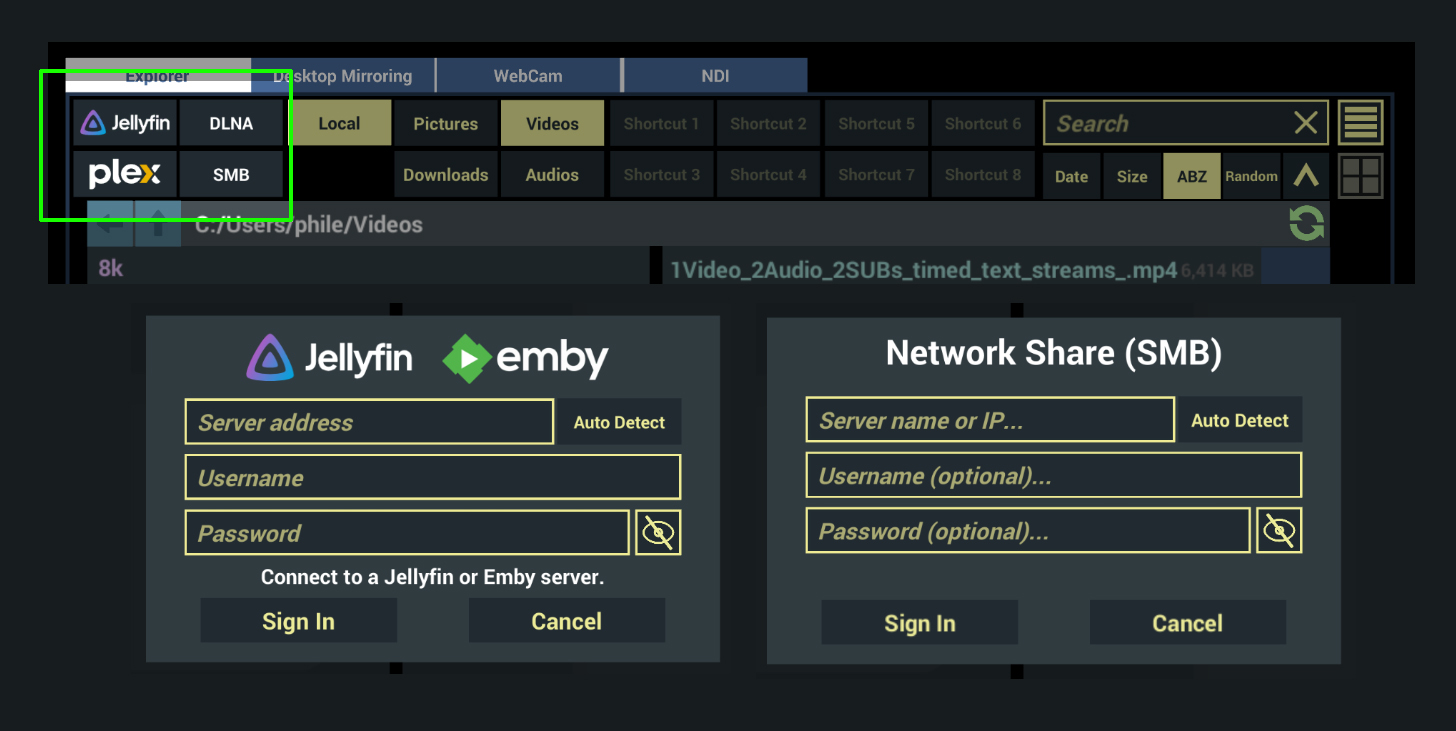Click the Jellyfin Server address field

pyautogui.click(x=369, y=422)
